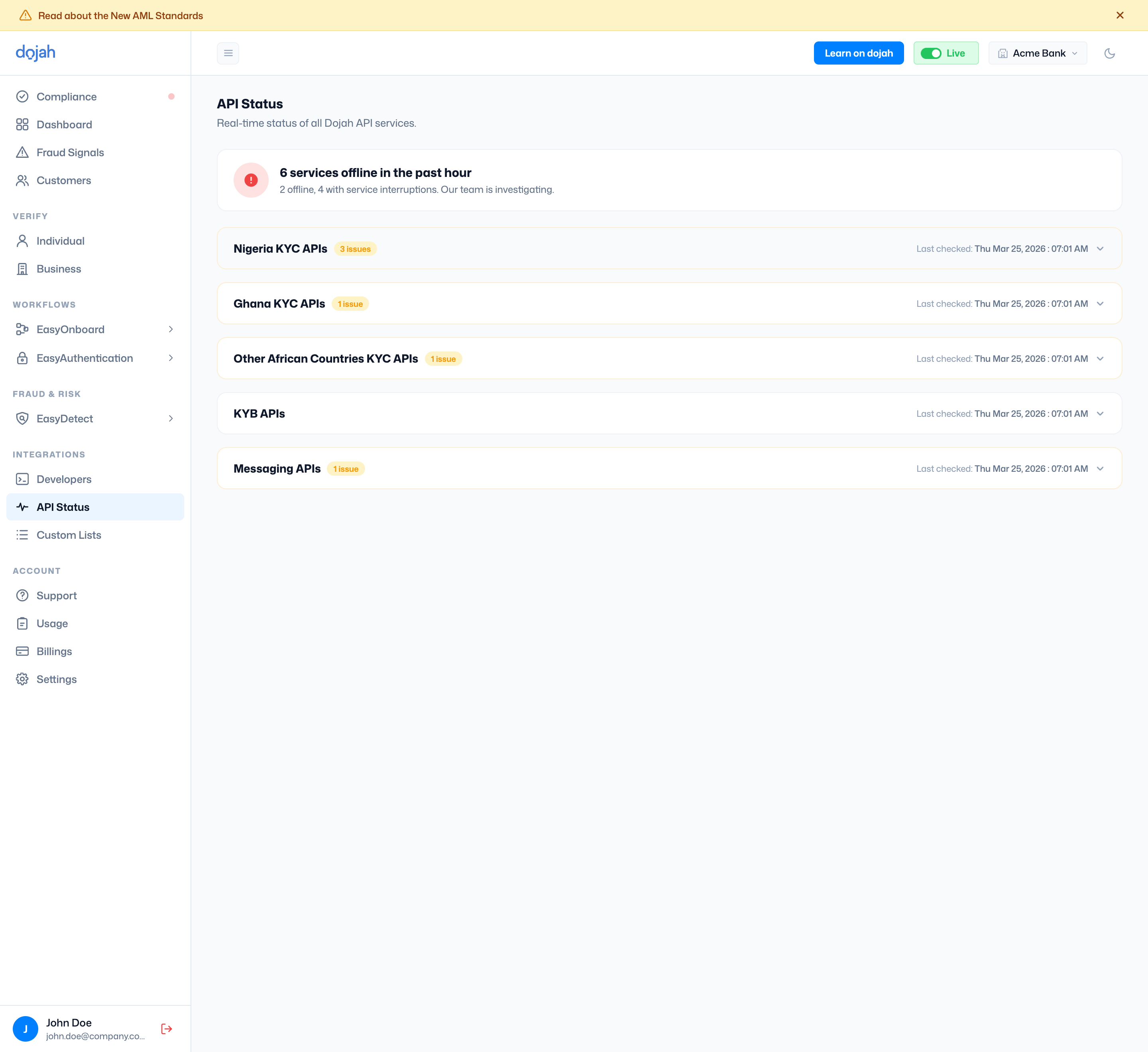Expand the KYB APIs section chevron
The width and height of the screenshot is (1148, 1052).
click(x=1100, y=413)
